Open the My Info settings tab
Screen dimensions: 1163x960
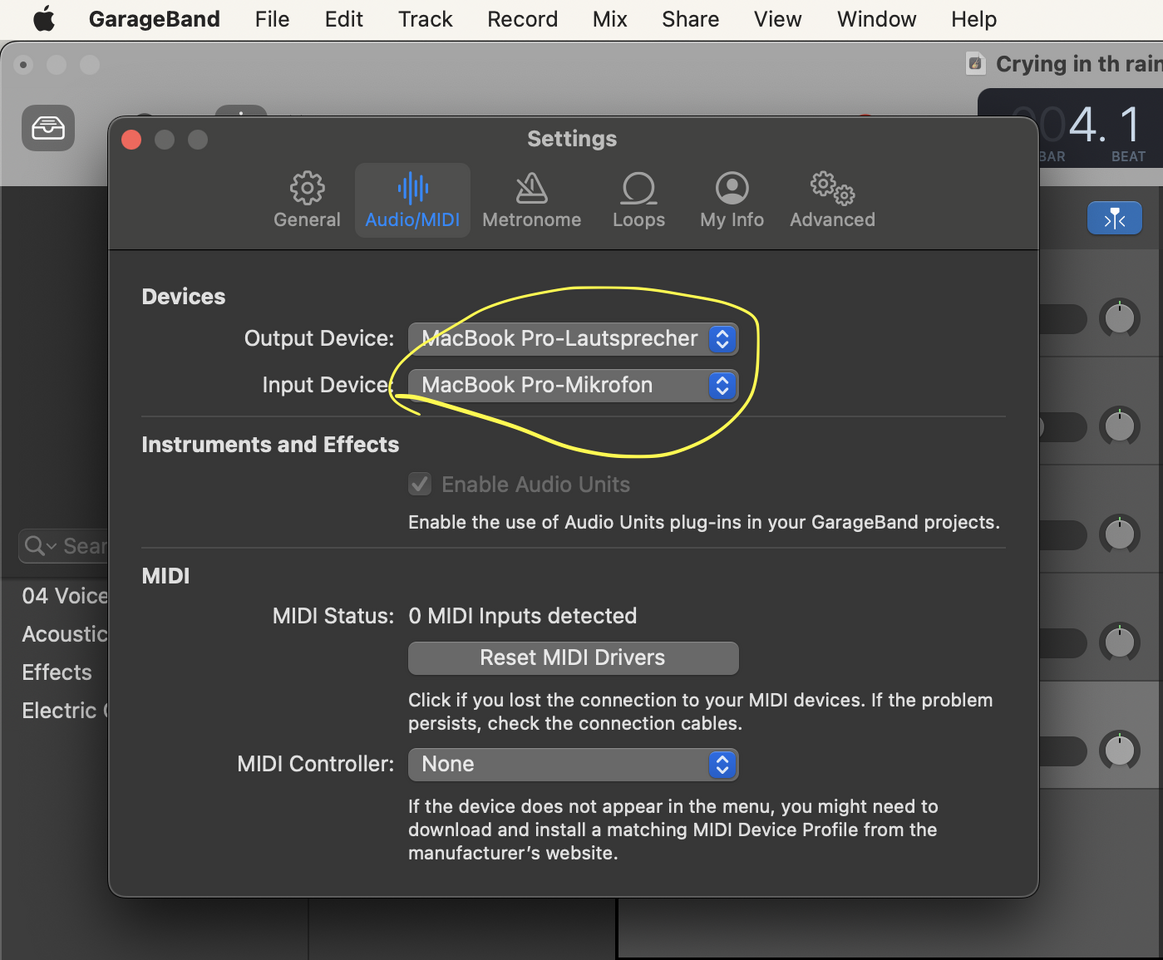click(731, 200)
